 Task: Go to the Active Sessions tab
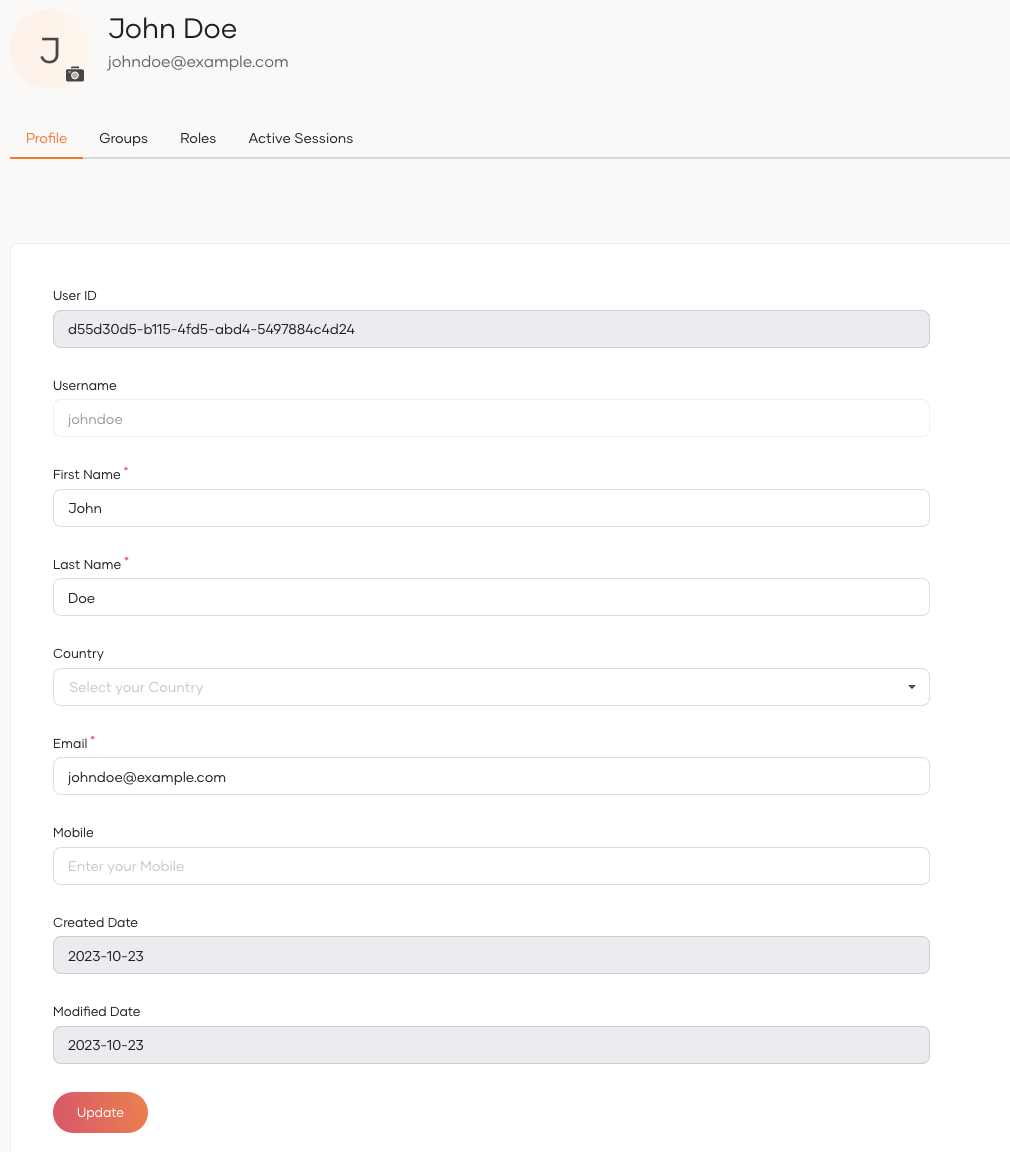[300, 138]
